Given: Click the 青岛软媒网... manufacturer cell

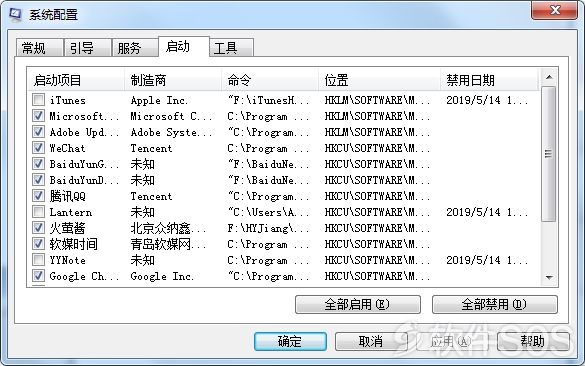Looking at the screenshot, I should pyautogui.click(x=168, y=244).
